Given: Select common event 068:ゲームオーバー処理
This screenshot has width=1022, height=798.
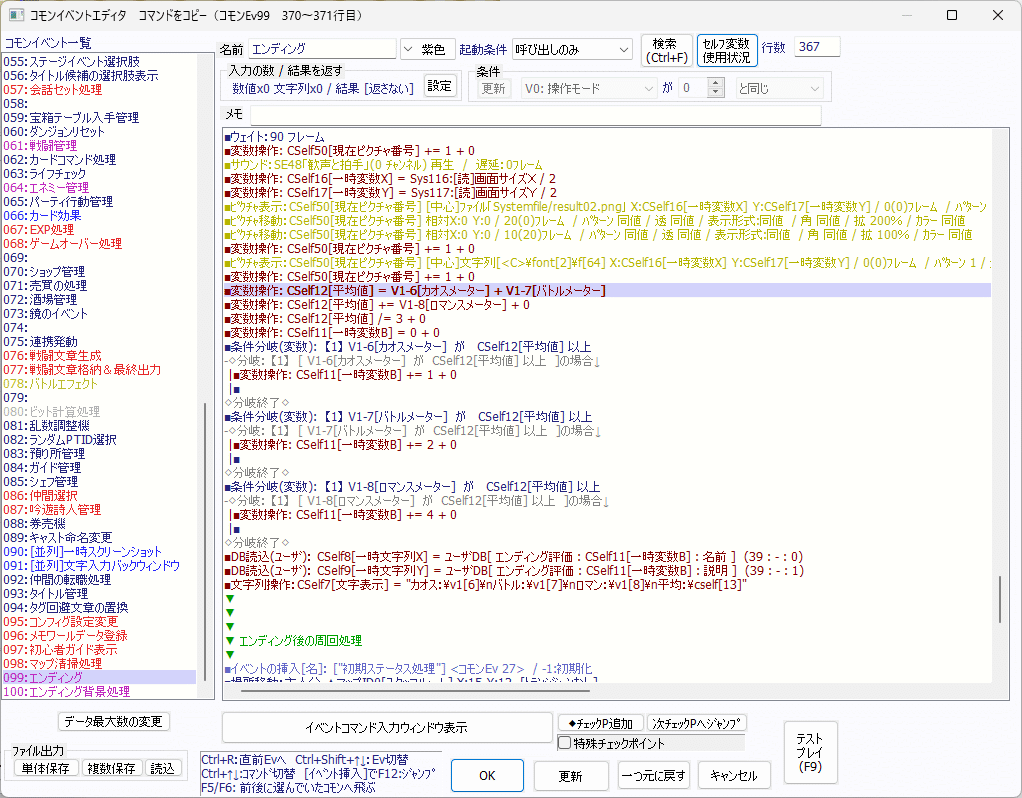Looking at the screenshot, I should (x=99, y=244).
